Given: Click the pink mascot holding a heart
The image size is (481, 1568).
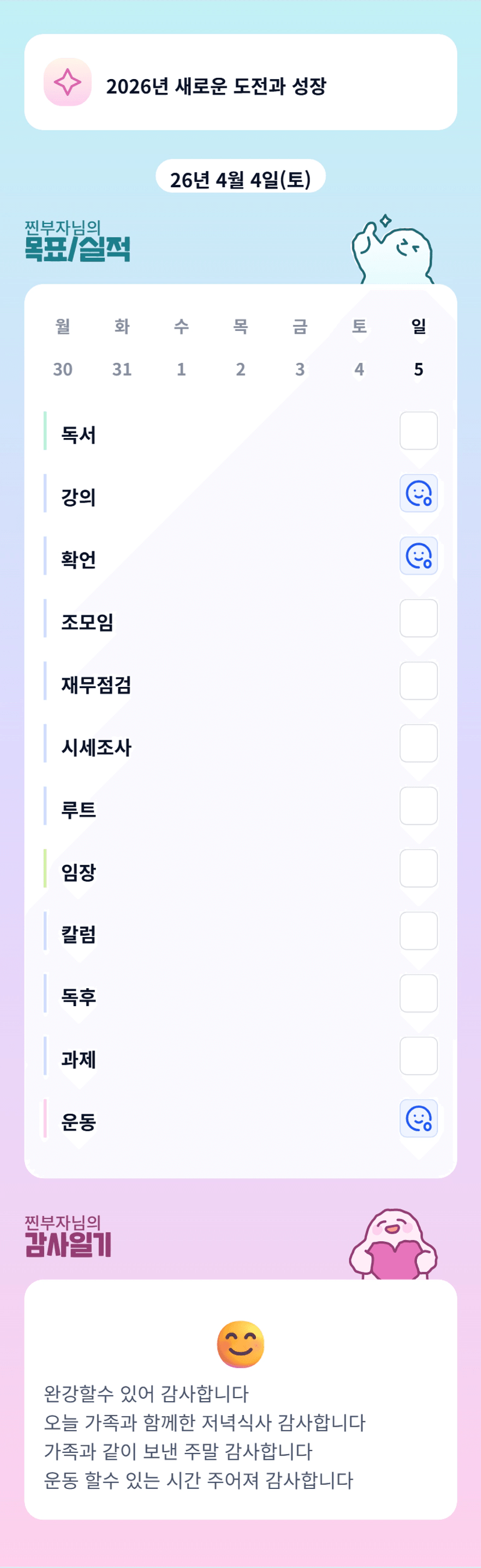Looking at the screenshot, I should point(393,1245).
